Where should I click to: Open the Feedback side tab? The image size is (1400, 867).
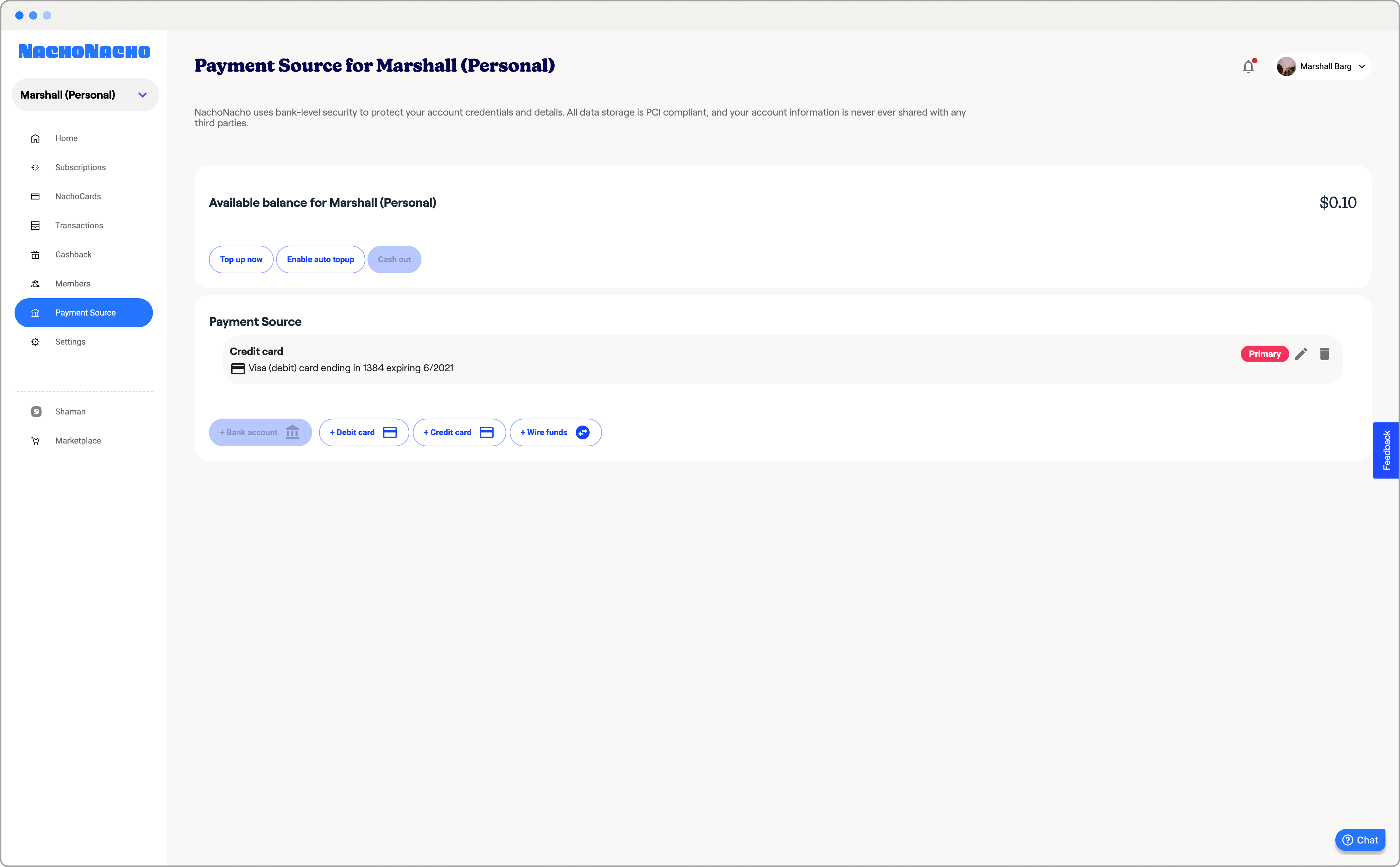(1386, 450)
